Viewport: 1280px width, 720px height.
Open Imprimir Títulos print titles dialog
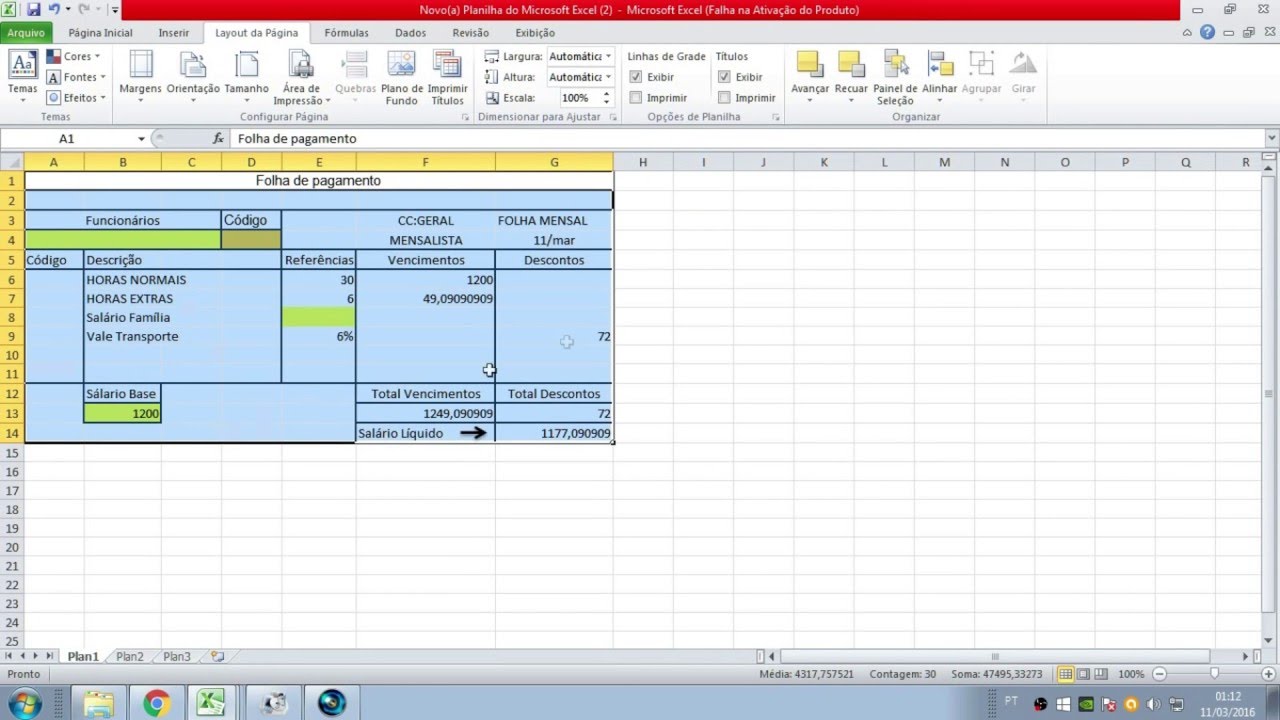tap(447, 78)
